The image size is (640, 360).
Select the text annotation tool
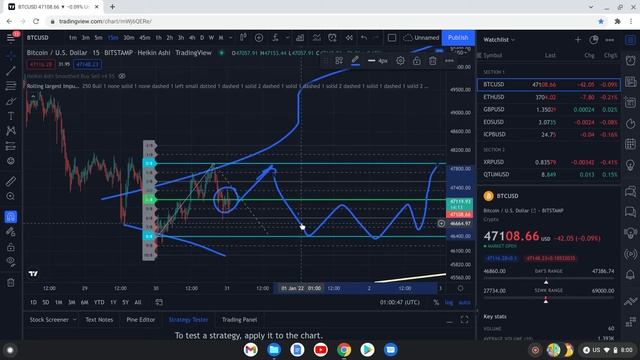pos(11,116)
